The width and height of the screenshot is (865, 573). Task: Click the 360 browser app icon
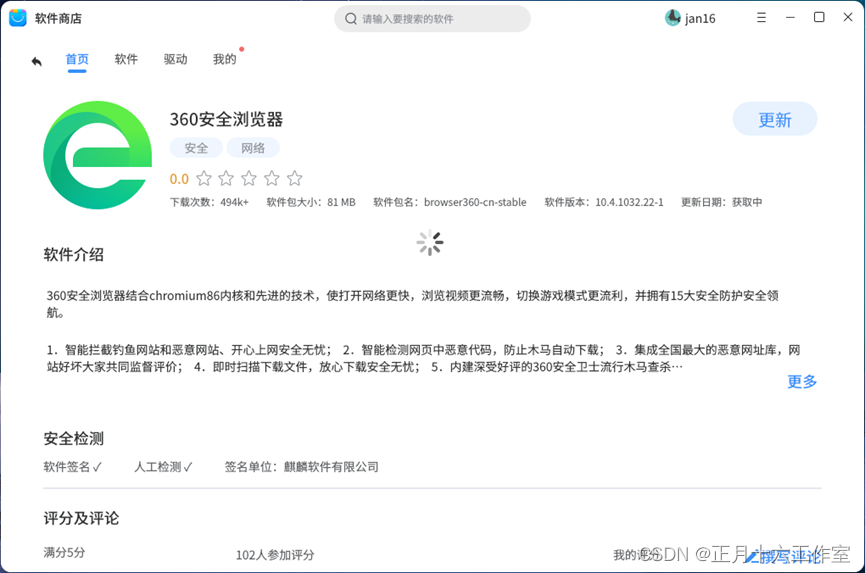tap(98, 155)
